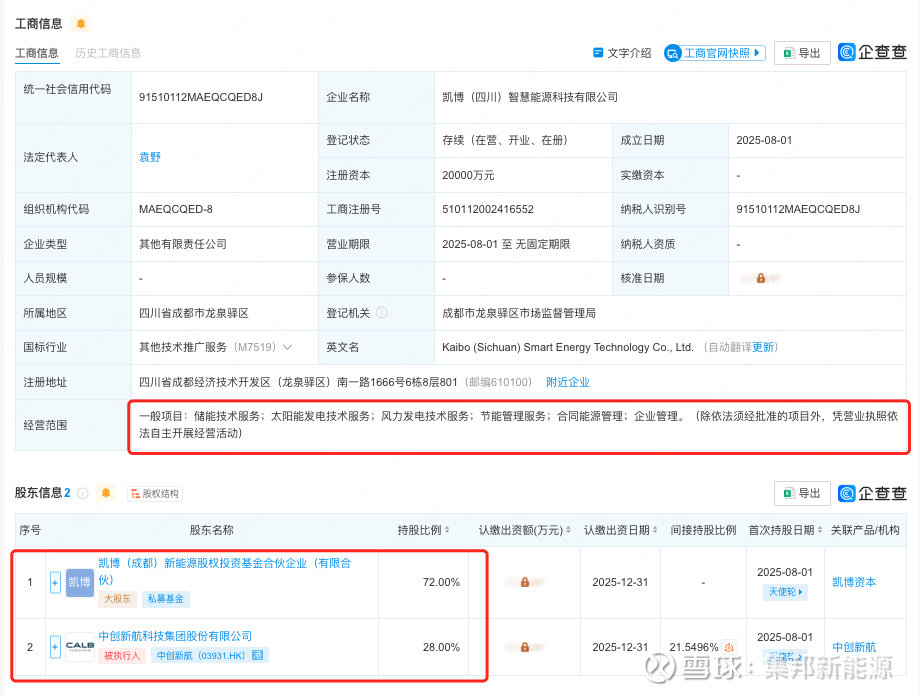920x696 pixels.
Task: Select company name 凯博（四川）智慧能源科技有限公司
Action: pos(530,97)
